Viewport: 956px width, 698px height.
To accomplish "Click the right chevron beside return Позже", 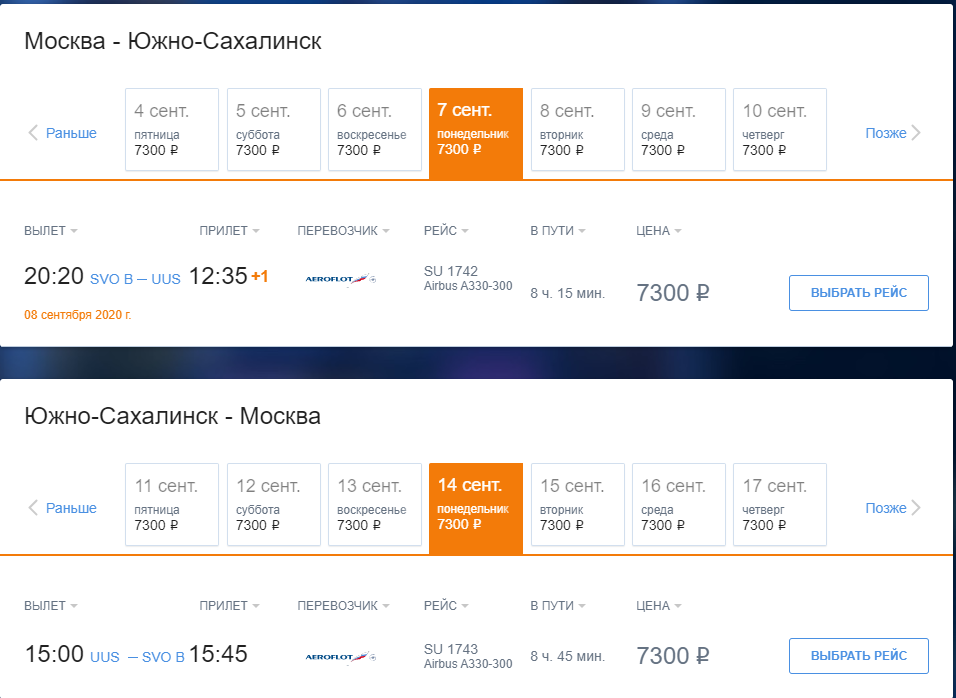I will pyautogui.click(x=916, y=508).
